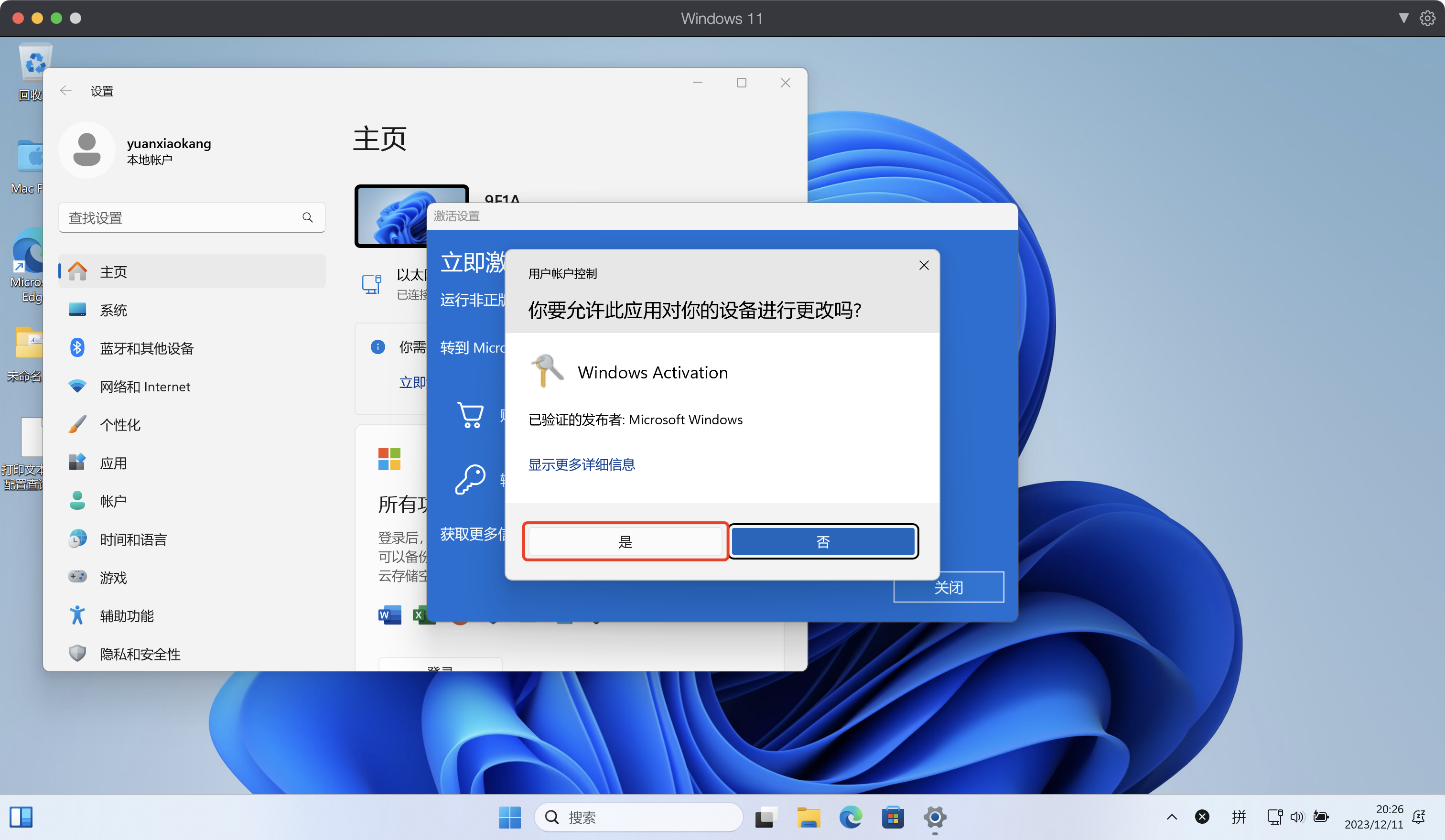Click the 否 button in UAC dialog

pyautogui.click(x=823, y=541)
